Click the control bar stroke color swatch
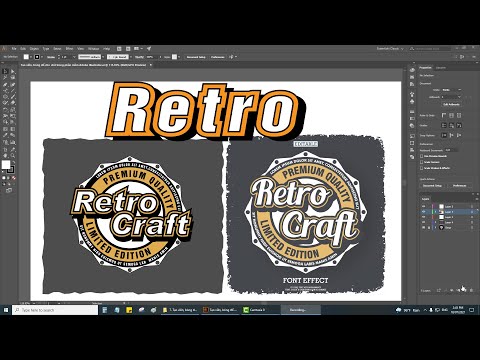 click(37, 57)
